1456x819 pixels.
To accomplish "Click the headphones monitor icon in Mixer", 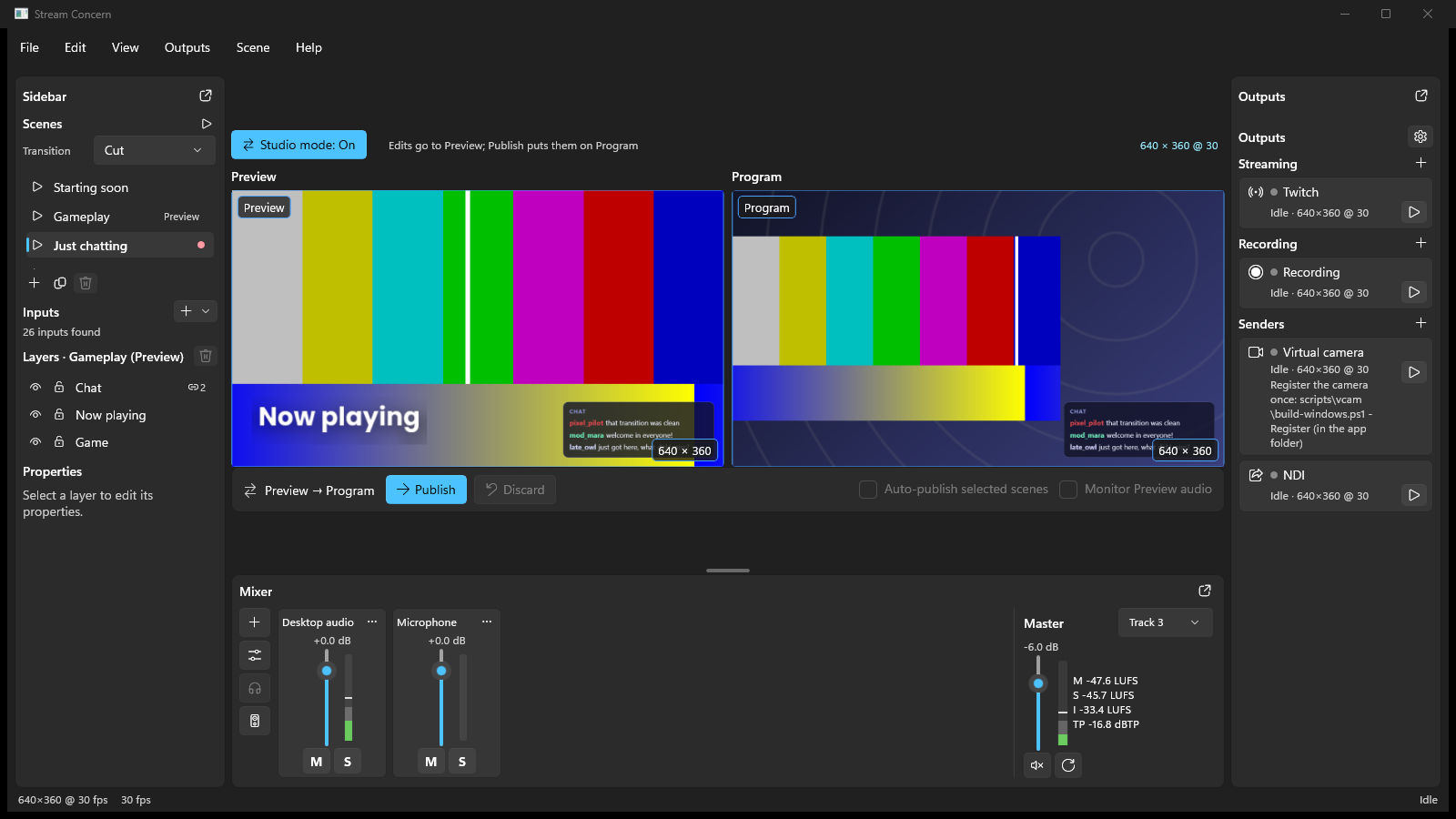I will [255, 688].
